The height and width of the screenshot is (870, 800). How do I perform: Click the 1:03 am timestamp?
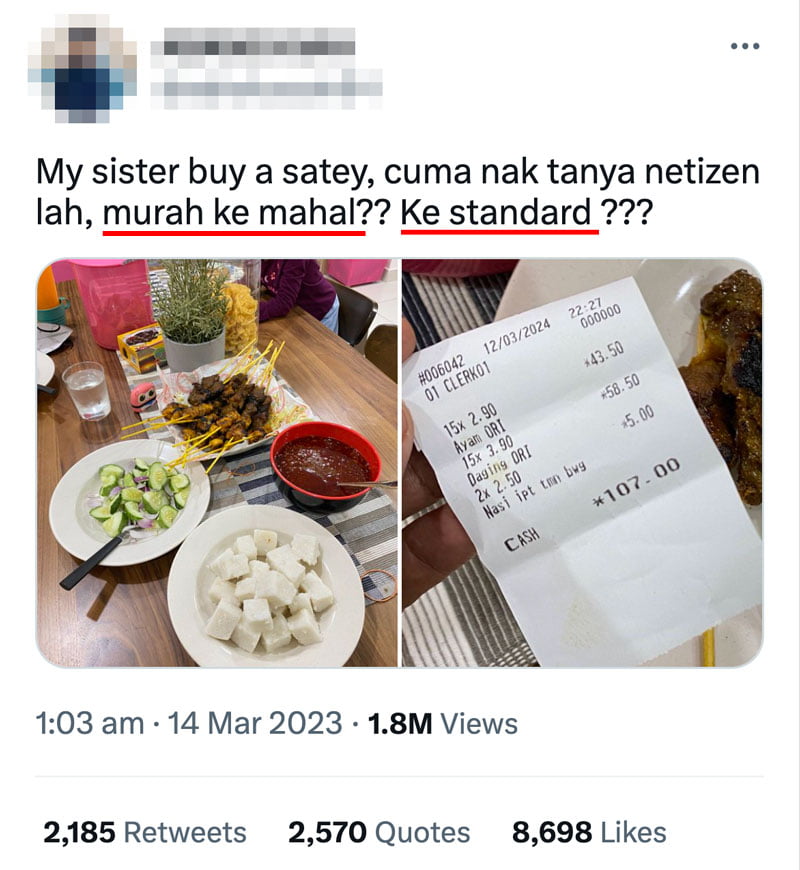click(x=89, y=724)
